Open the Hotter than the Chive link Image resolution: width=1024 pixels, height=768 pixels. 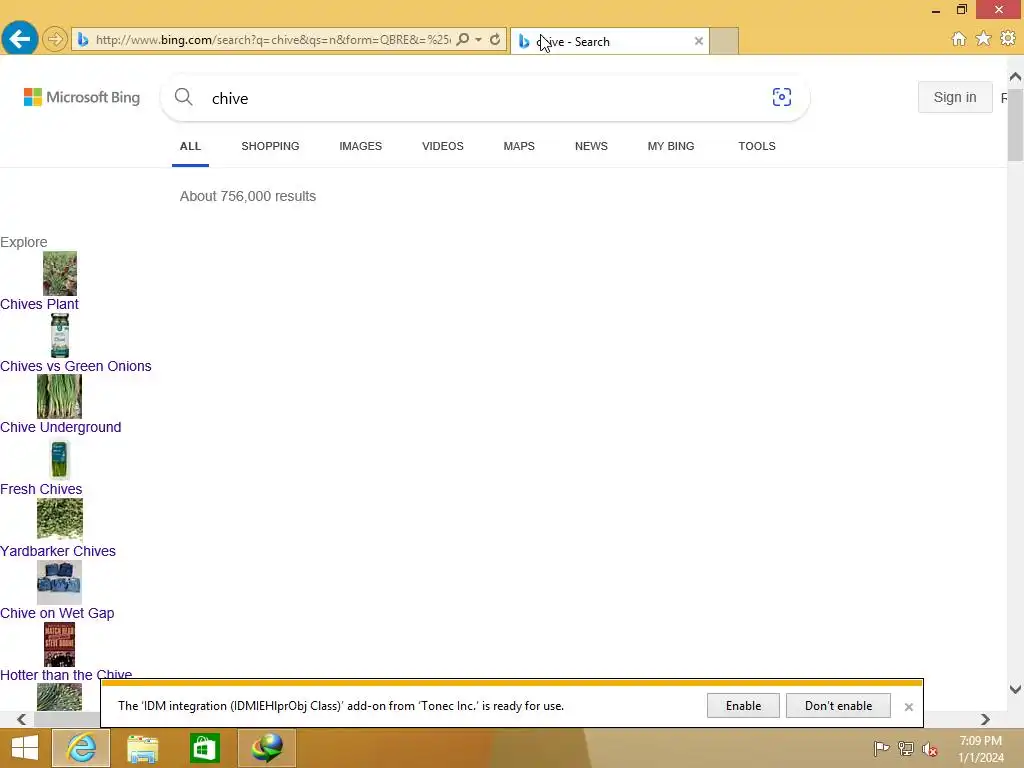tap(66, 674)
